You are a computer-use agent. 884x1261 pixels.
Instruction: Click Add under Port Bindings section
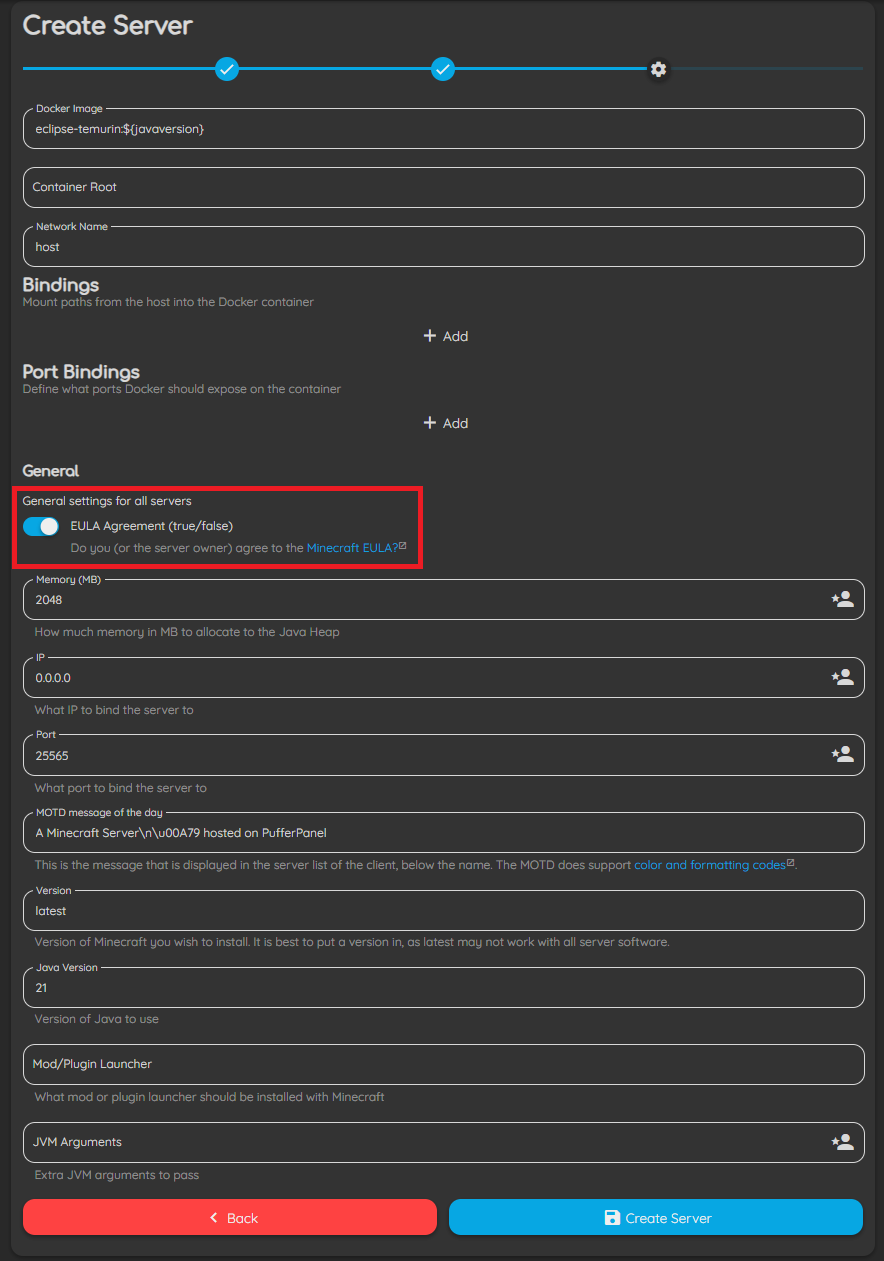[446, 423]
